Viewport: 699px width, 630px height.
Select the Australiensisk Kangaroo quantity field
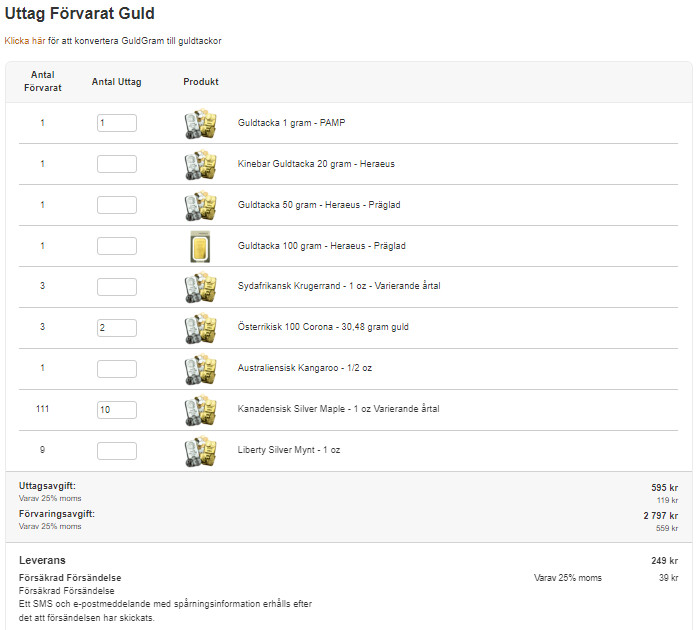(117, 369)
